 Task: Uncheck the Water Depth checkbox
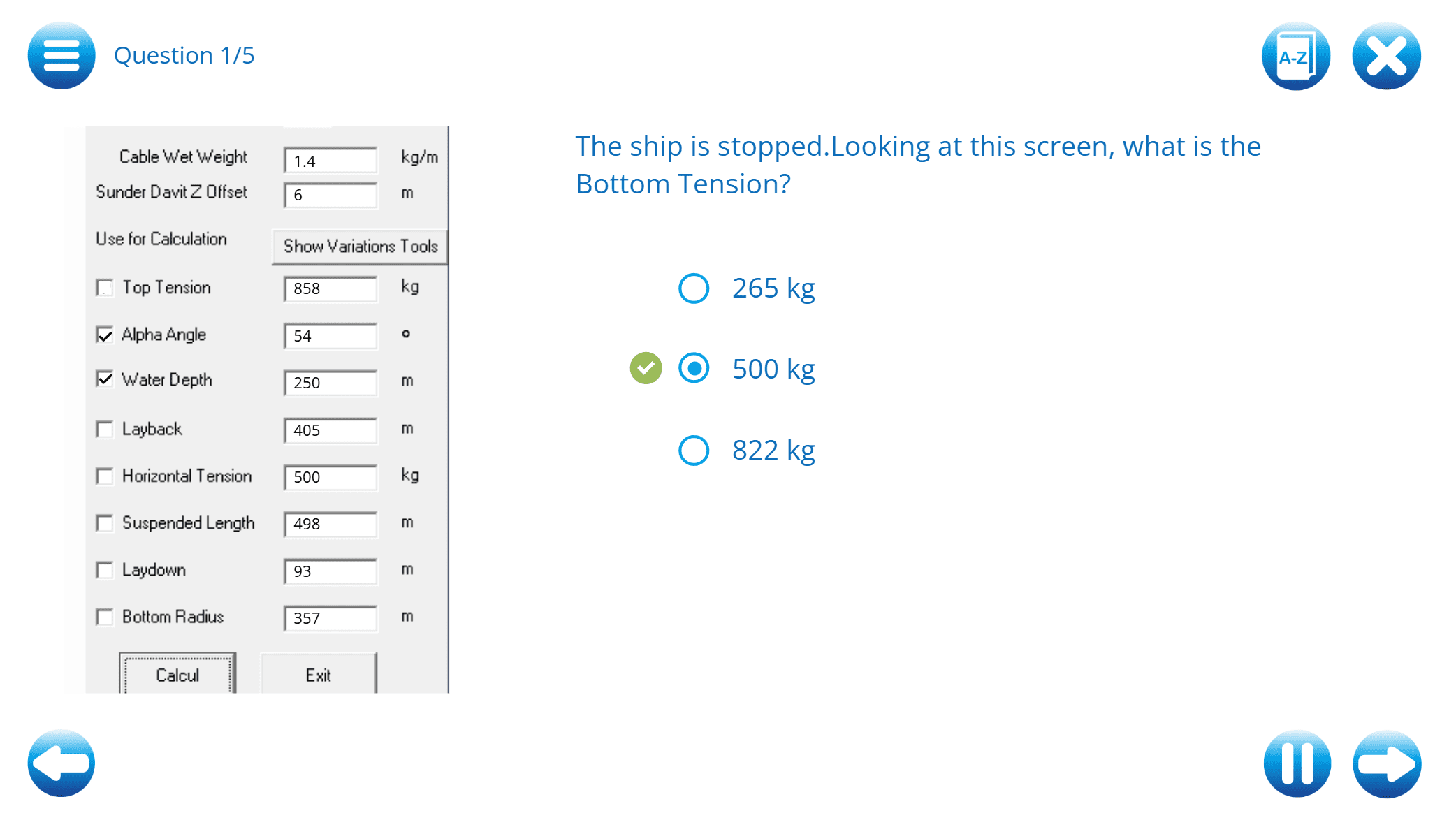pyautogui.click(x=105, y=379)
